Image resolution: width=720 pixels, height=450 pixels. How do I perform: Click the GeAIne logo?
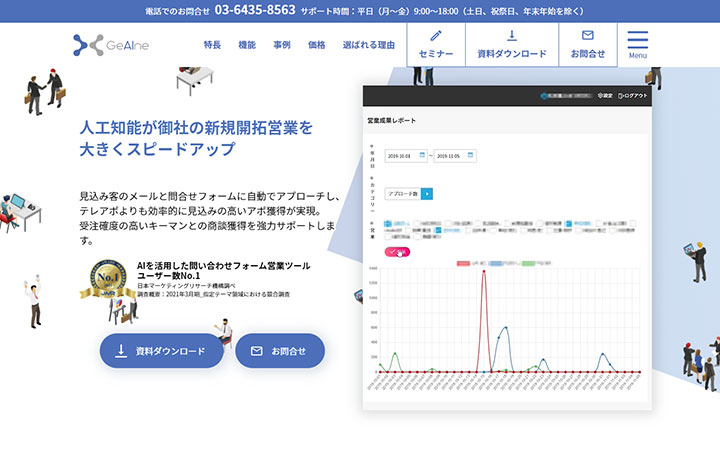[110, 45]
